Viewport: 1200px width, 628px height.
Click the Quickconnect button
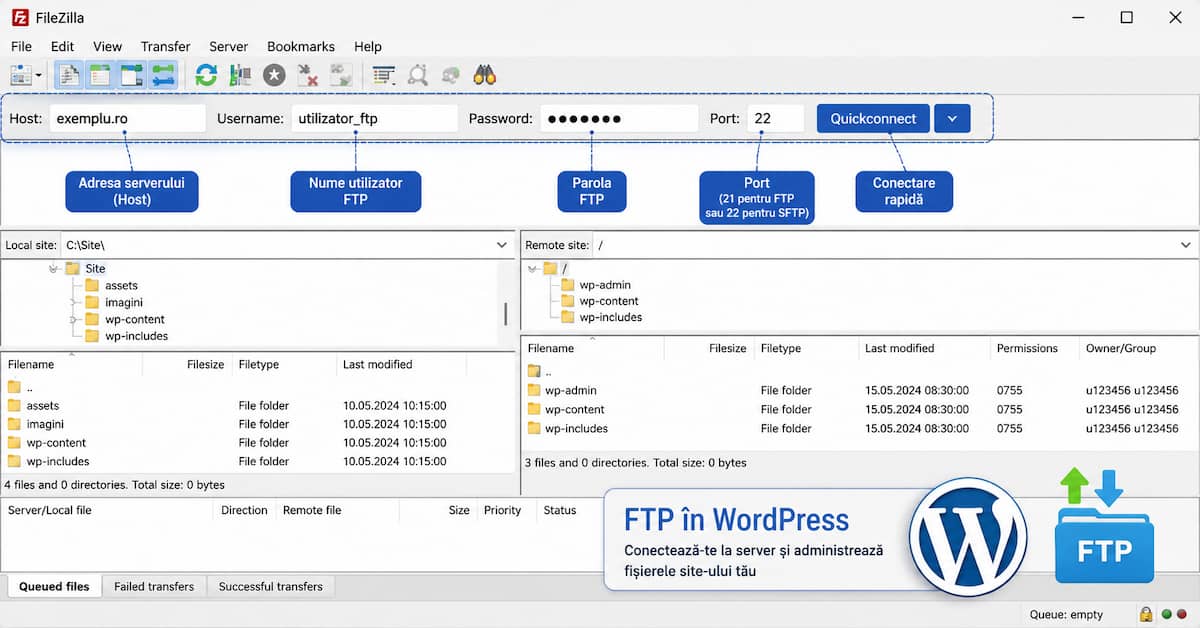click(x=873, y=118)
